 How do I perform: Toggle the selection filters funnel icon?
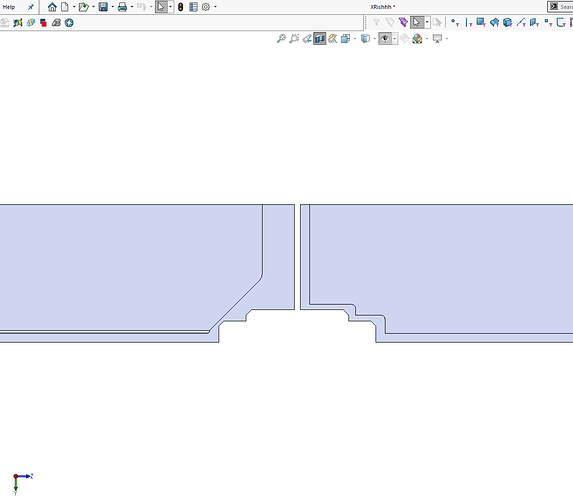coord(376,23)
